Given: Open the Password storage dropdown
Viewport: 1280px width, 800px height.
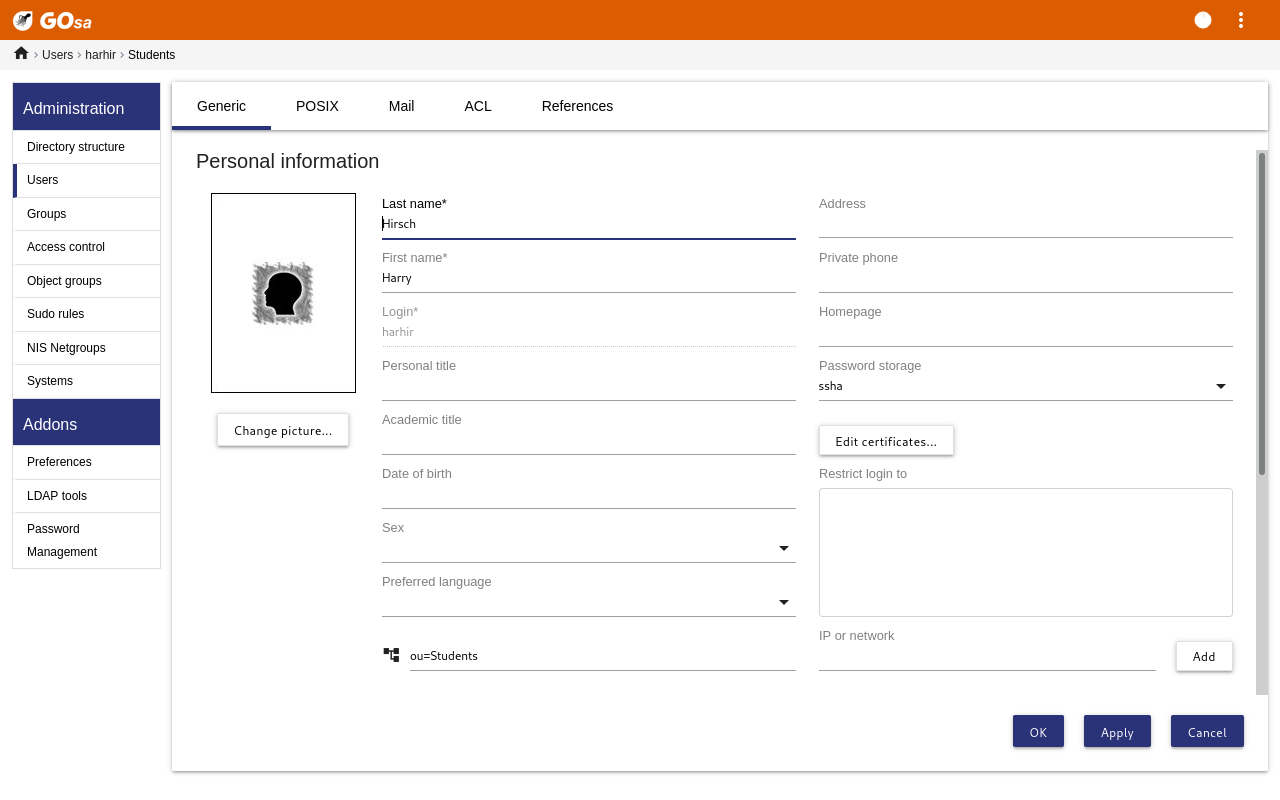Looking at the screenshot, I should click(1025, 386).
